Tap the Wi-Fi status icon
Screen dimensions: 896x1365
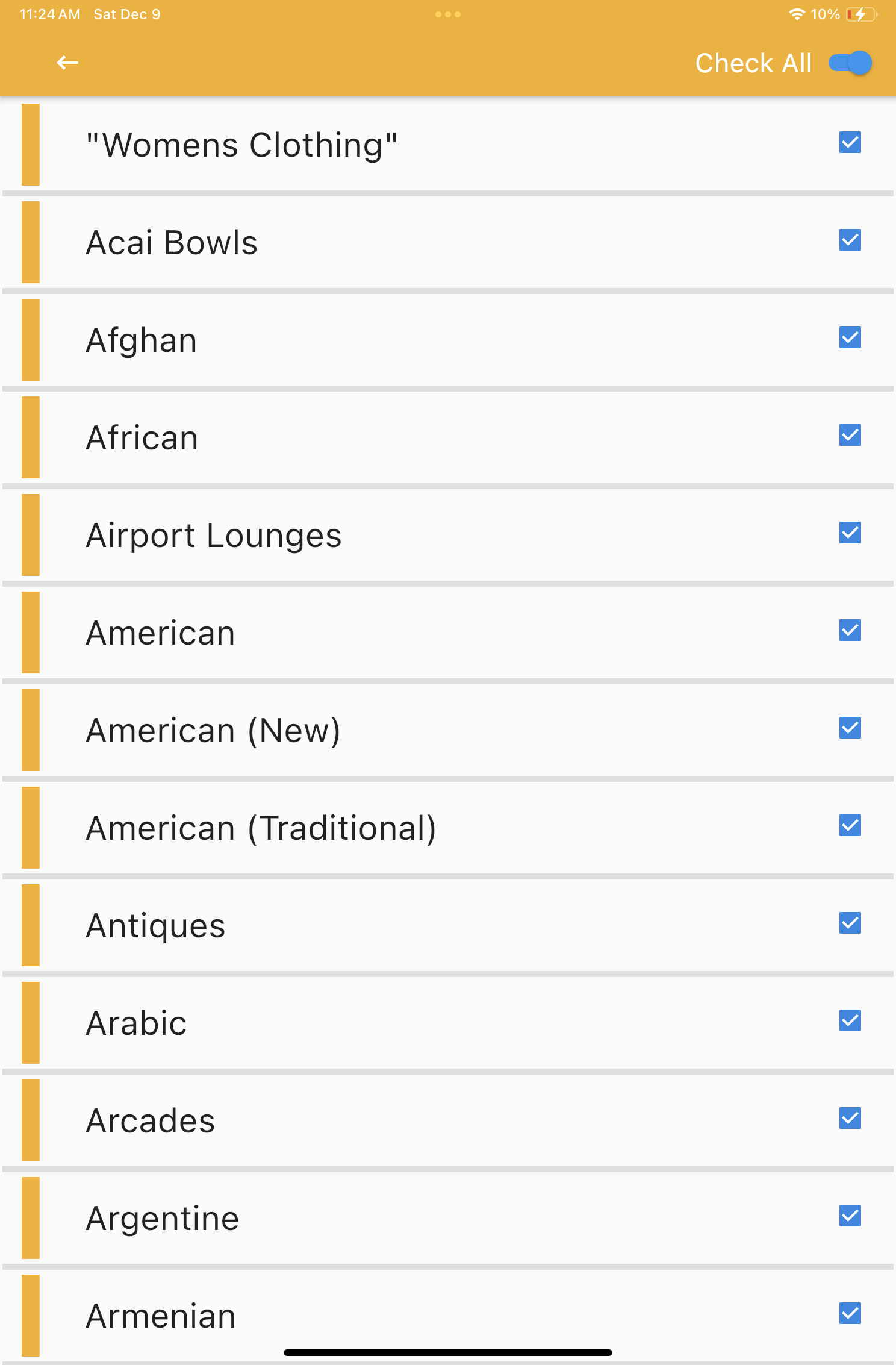coord(797,14)
